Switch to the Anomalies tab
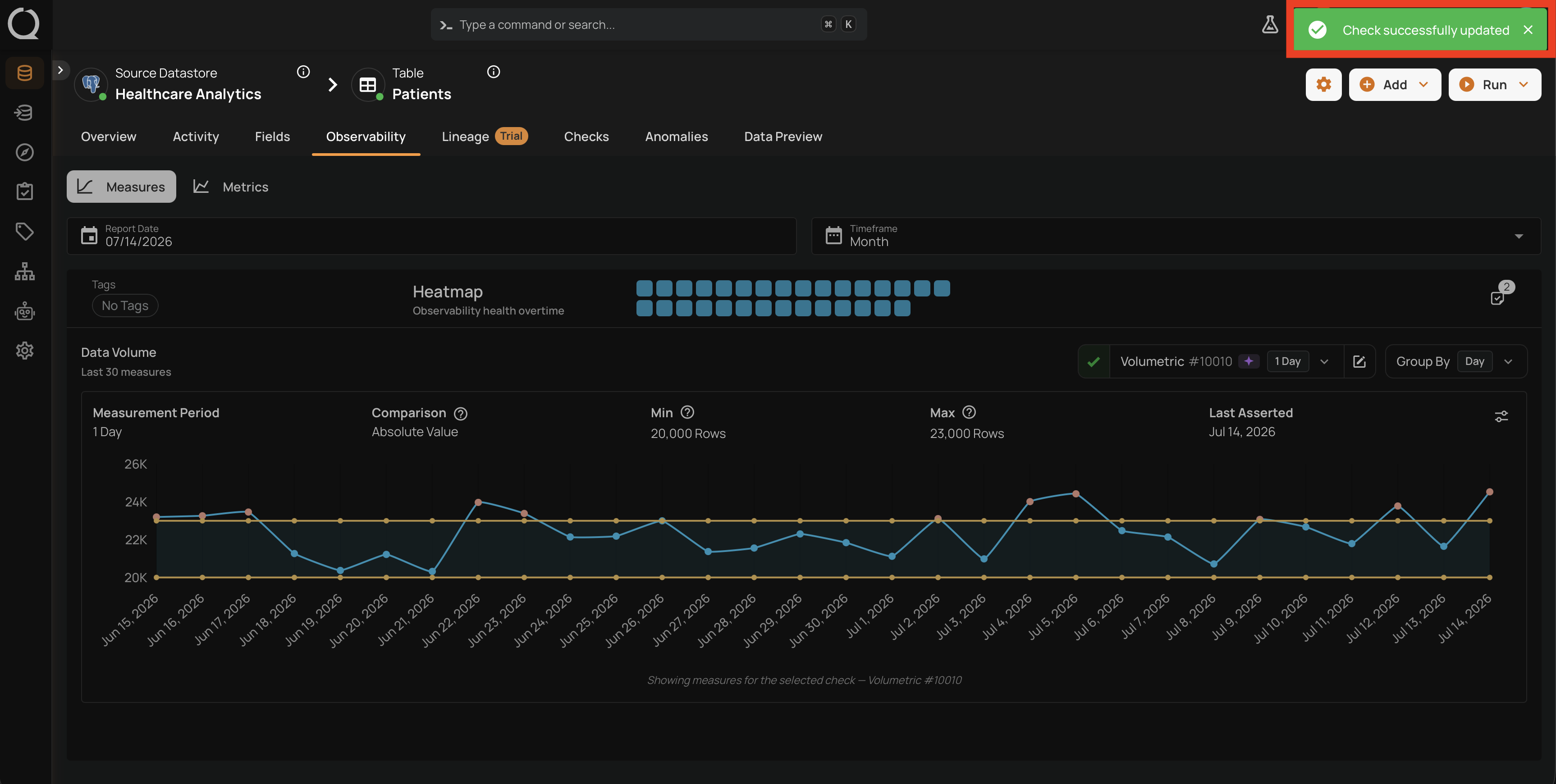Viewport: 1556px width, 784px height. pos(676,137)
